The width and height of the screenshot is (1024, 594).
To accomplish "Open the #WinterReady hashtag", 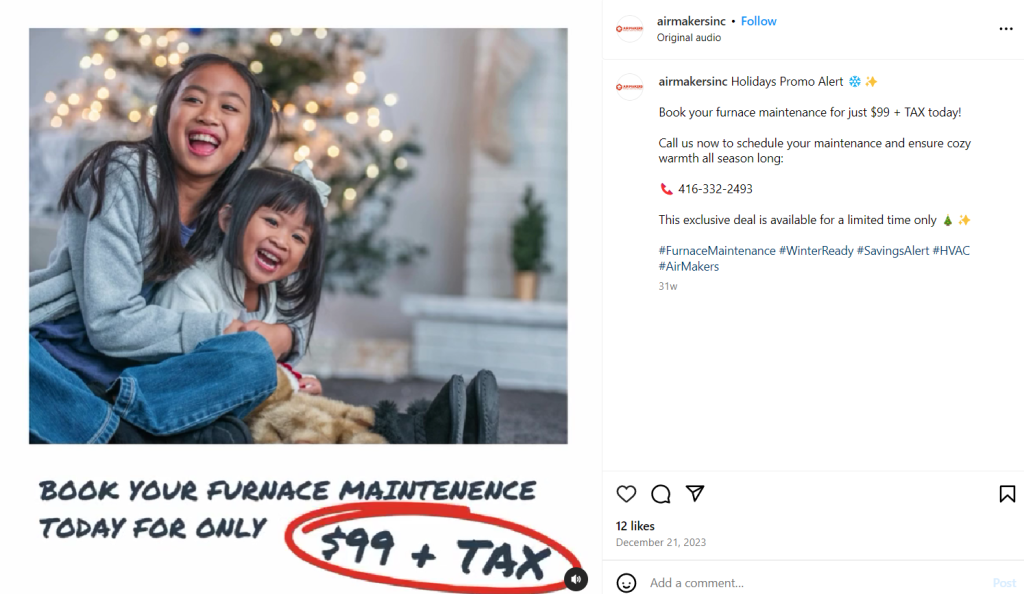I will [816, 251].
